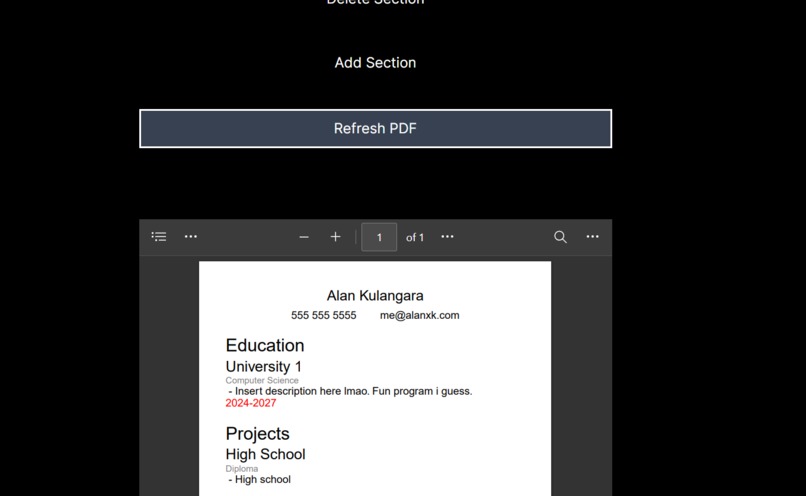
Task: Click the 'of 1' page count label
Action: 415,237
